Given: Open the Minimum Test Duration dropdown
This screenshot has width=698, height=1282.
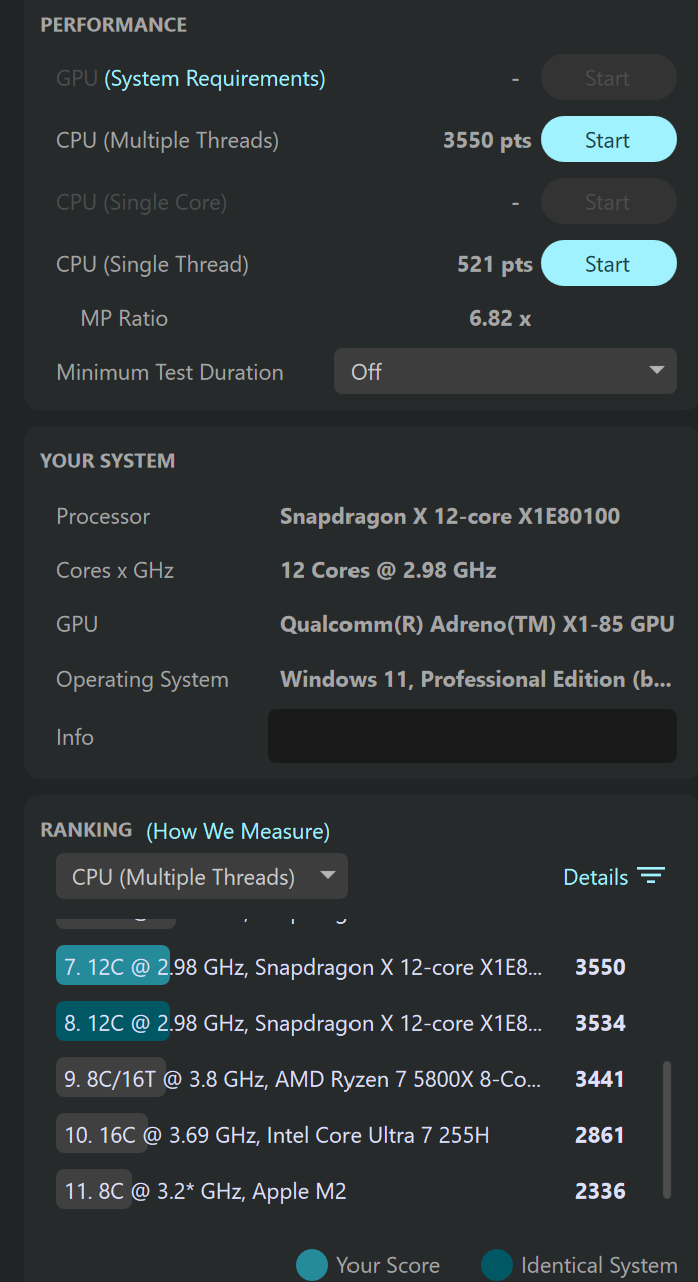Looking at the screenshot, I should click(x=505, y=371).
